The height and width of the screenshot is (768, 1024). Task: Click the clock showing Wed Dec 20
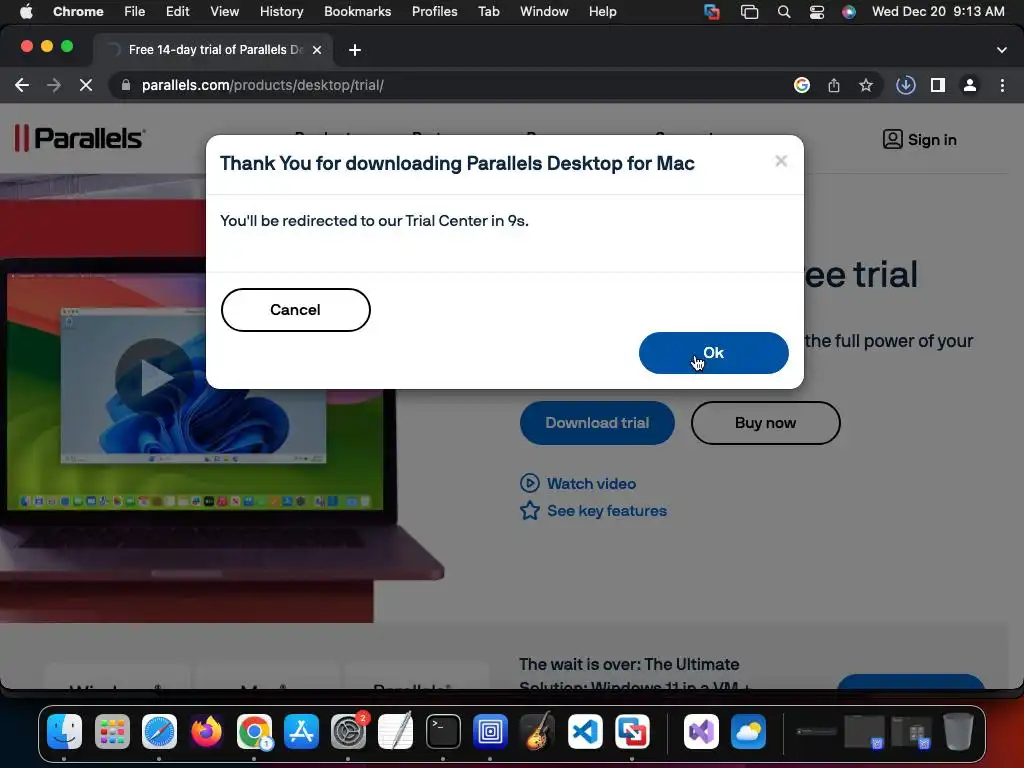point(938,12)
